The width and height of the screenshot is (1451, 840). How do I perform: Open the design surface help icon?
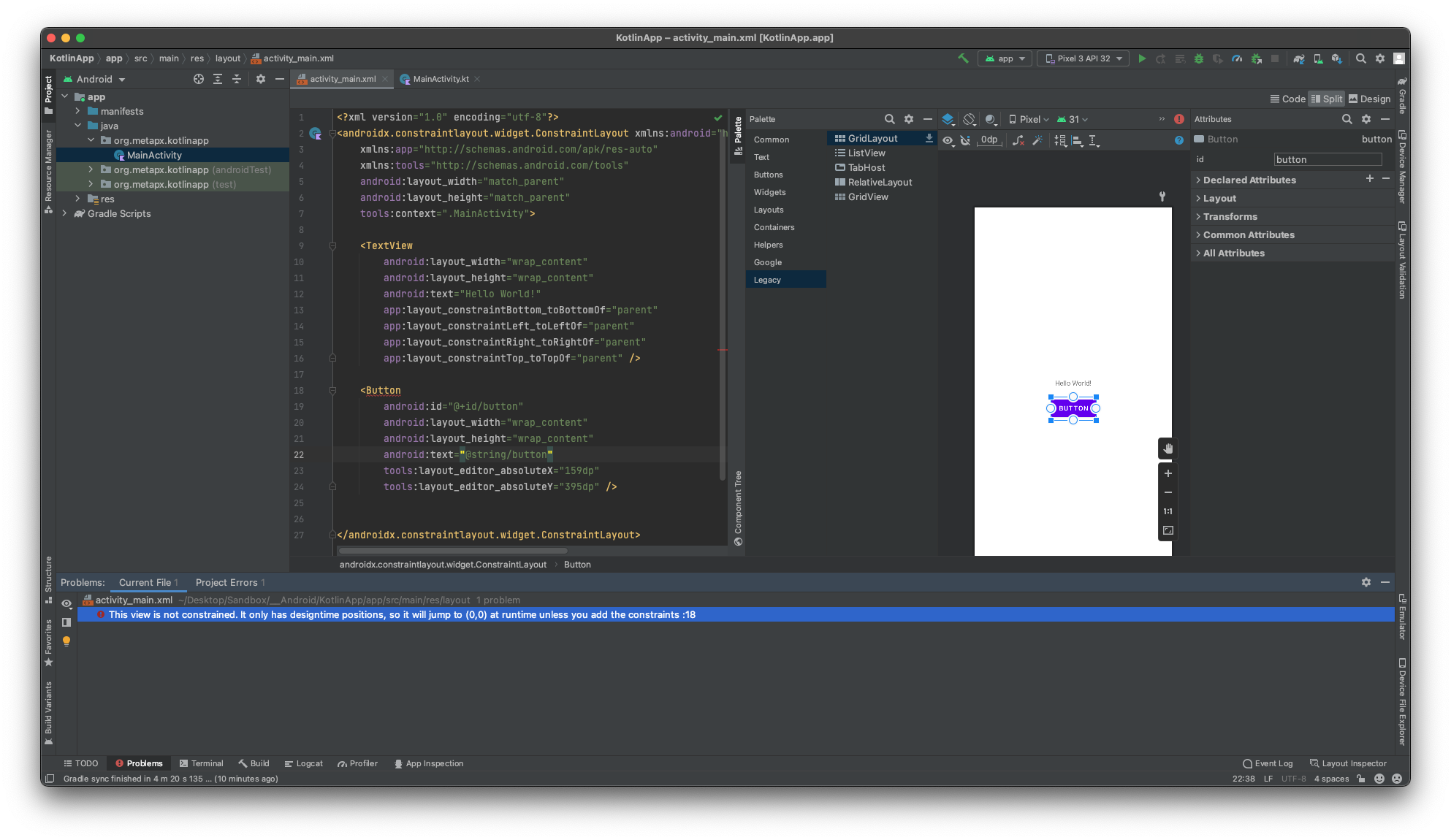1179,140
